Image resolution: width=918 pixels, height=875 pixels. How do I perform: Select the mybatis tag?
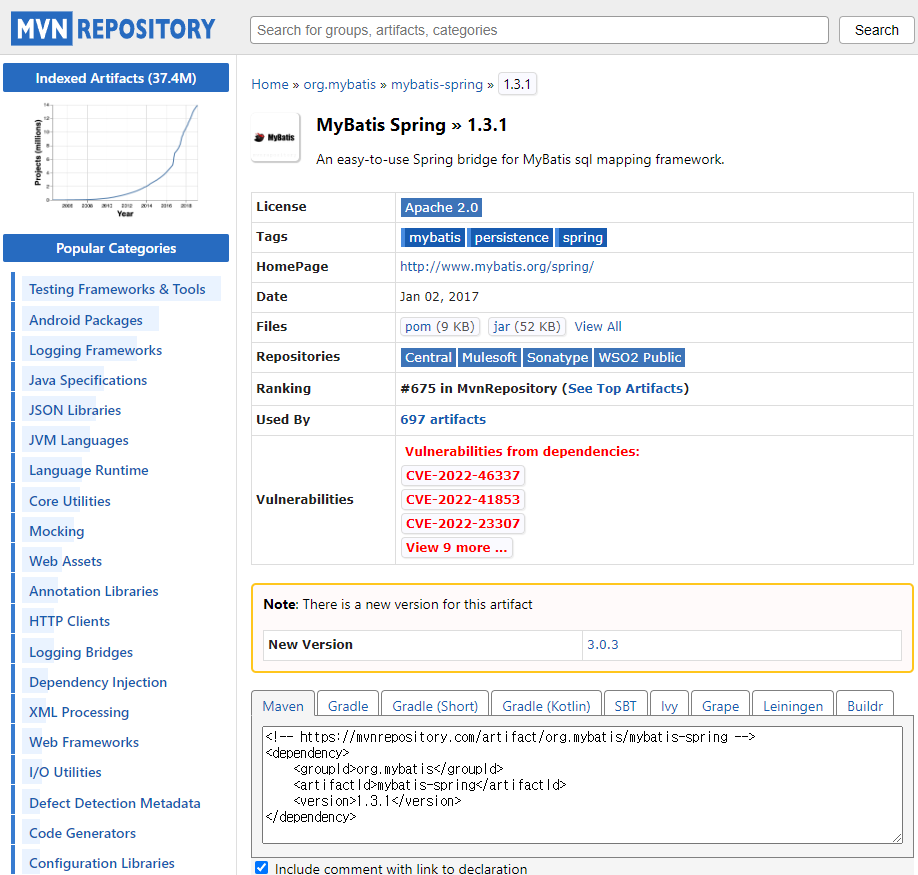[433, 237]
